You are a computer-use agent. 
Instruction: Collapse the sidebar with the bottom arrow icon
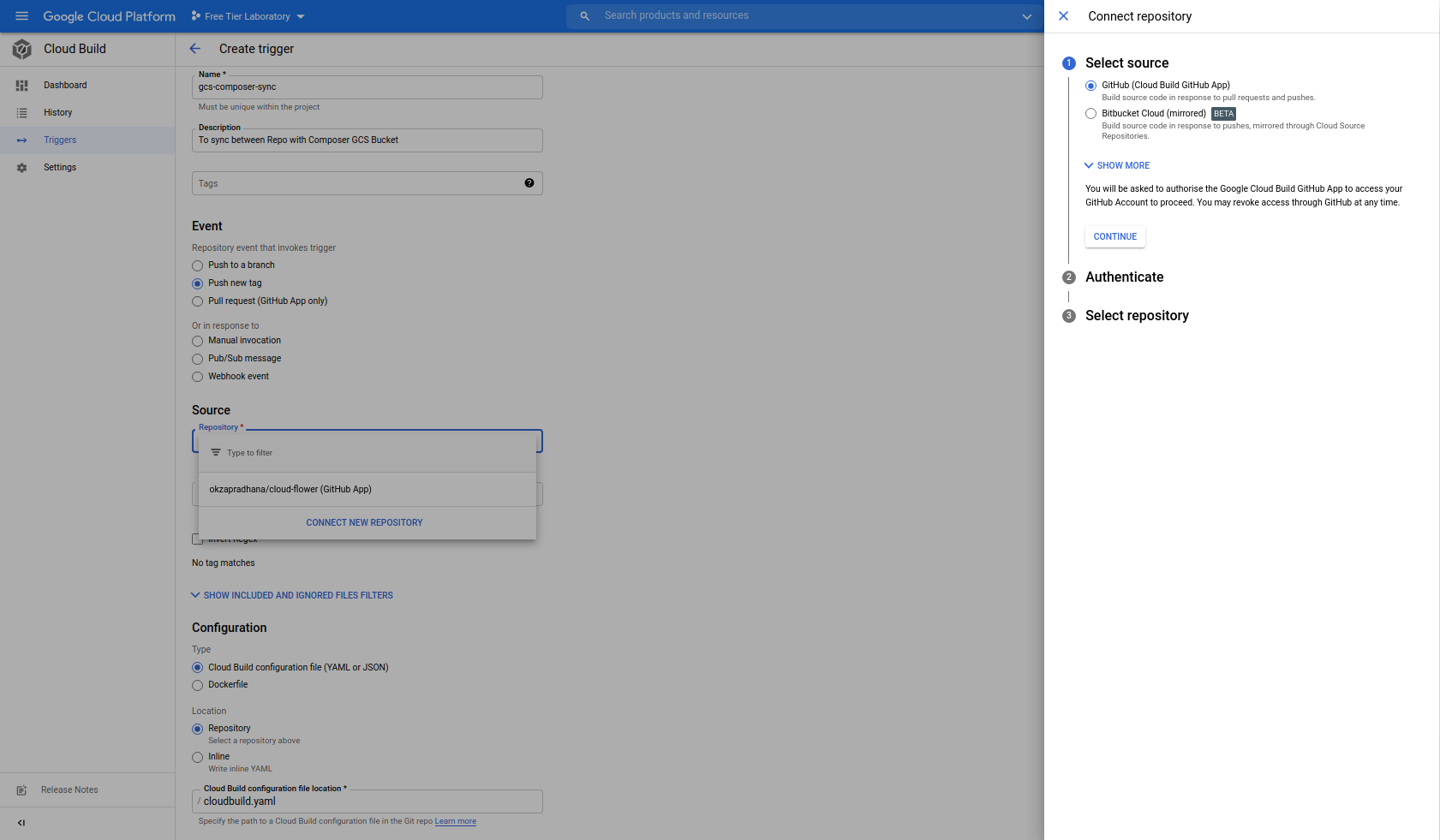click(21, 823)
